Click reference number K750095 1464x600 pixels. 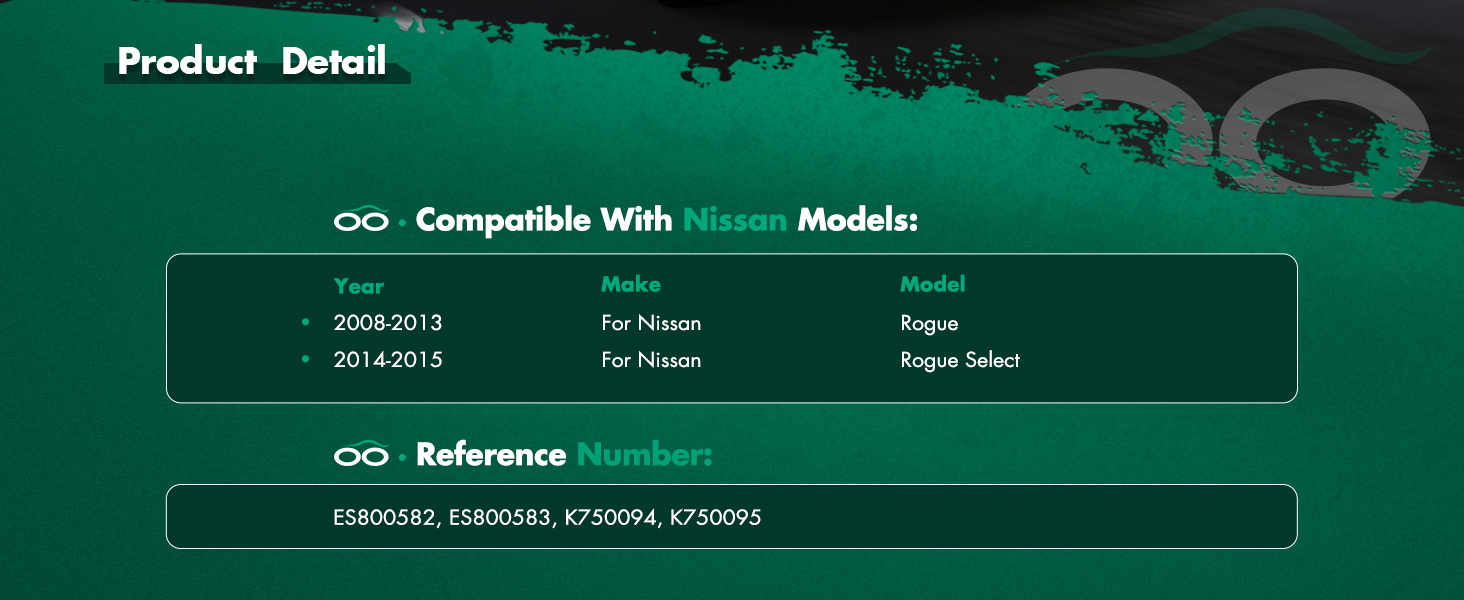pyautogui.click(x=716, y=518)
